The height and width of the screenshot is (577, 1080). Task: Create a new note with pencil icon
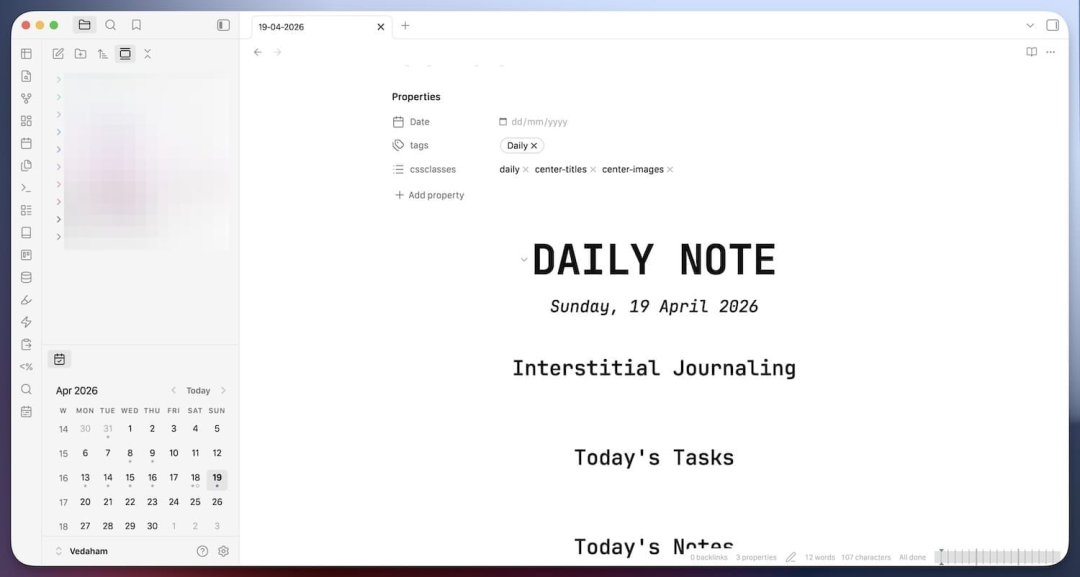click(58, 54)
